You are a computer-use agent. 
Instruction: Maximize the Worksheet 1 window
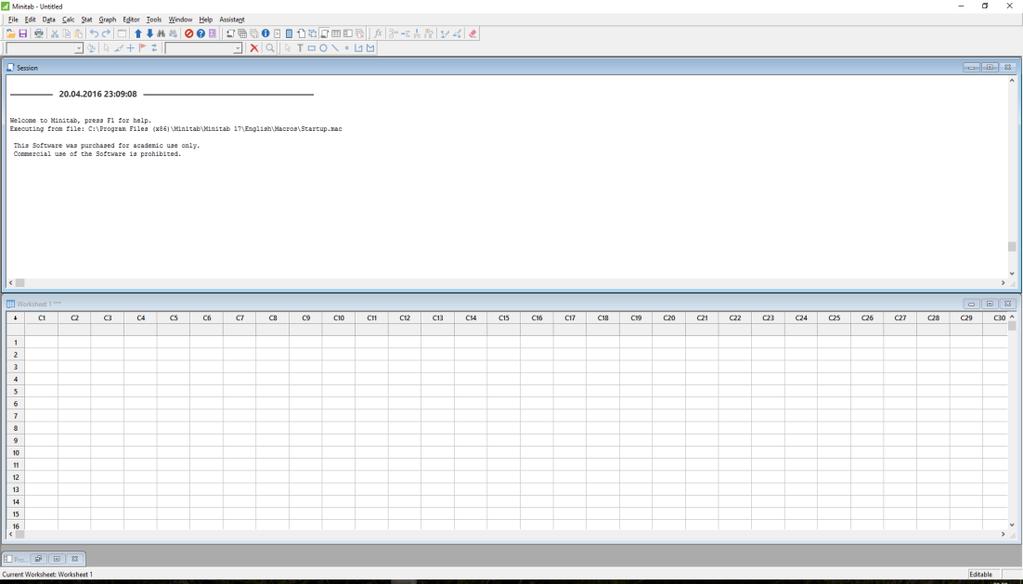(990, 304)
